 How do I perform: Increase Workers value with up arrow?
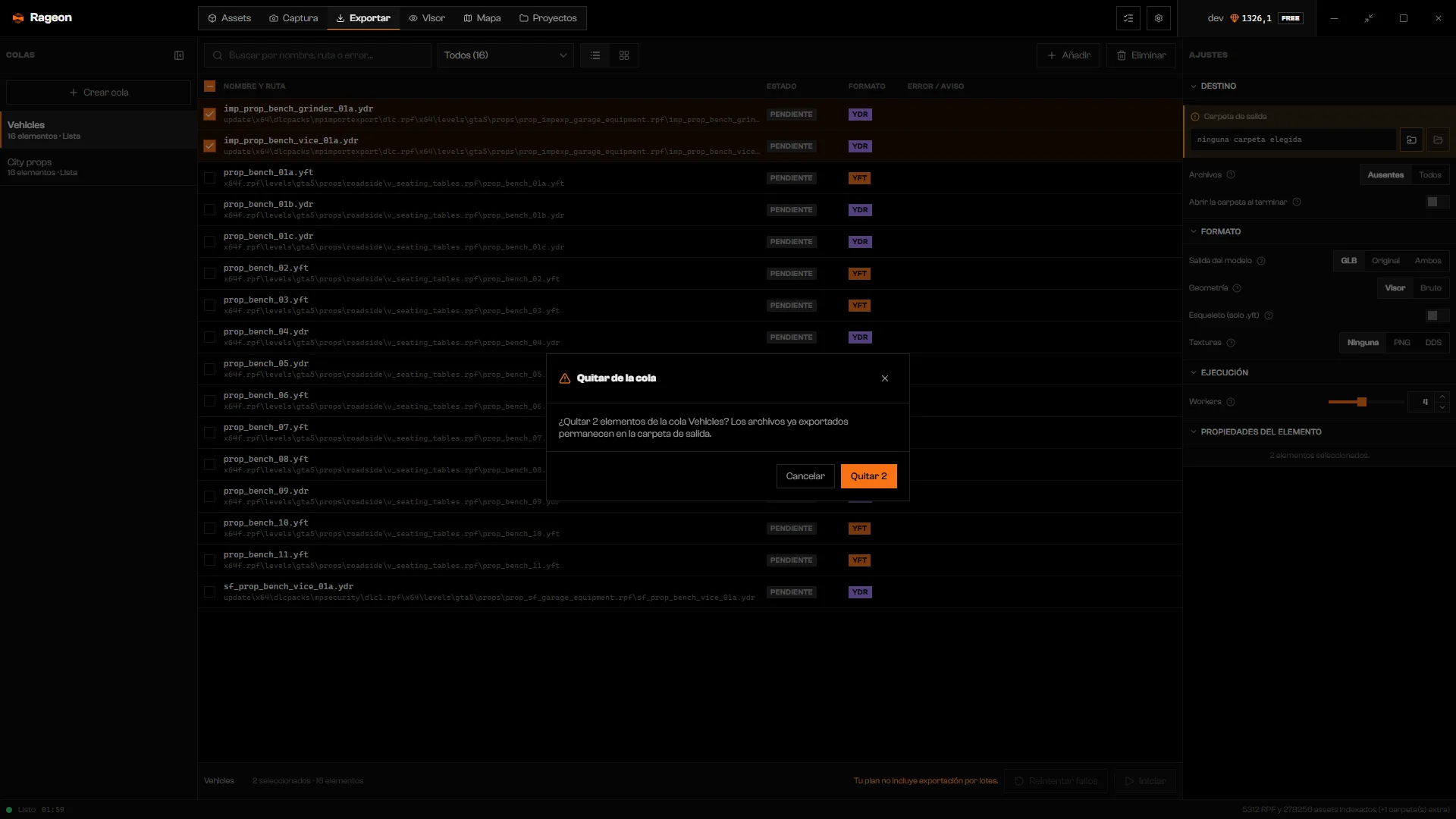1442,397
